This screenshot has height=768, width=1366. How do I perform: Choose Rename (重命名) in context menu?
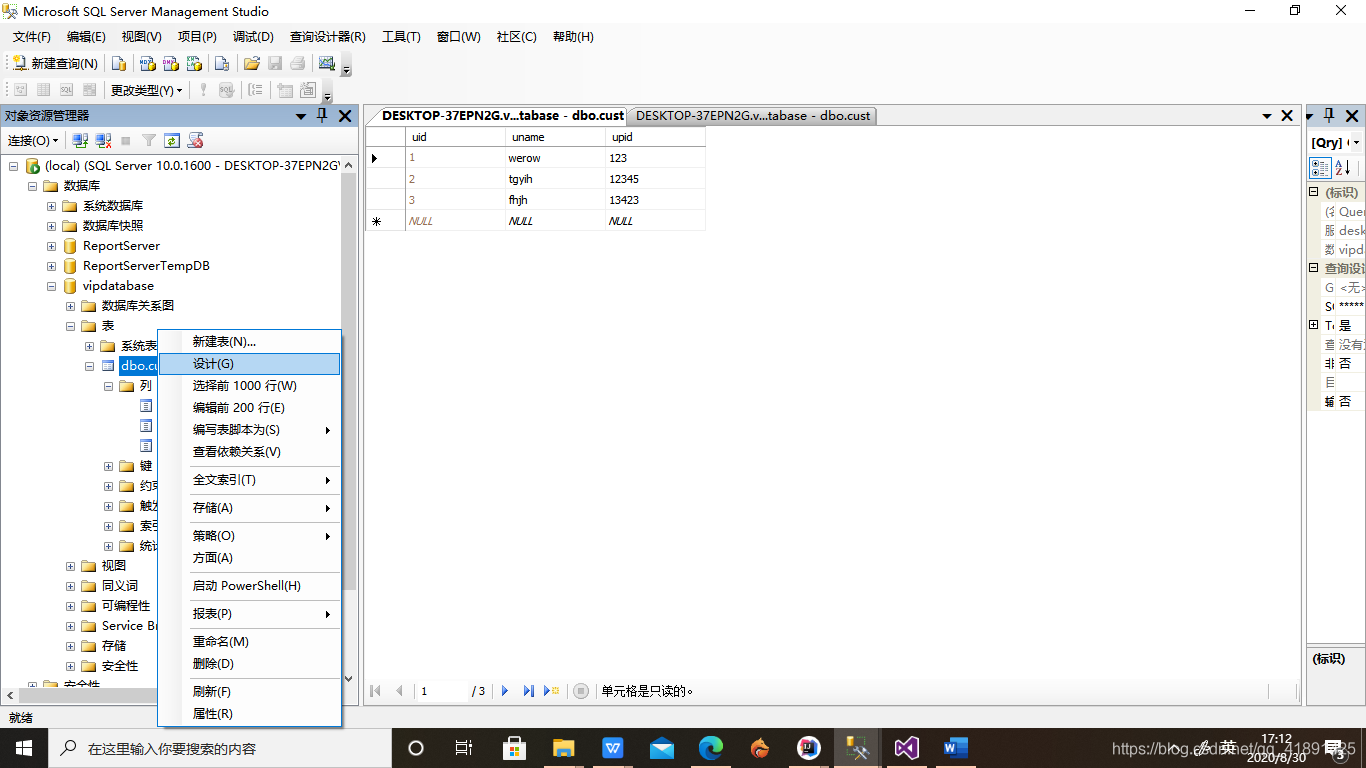(249, 642)
